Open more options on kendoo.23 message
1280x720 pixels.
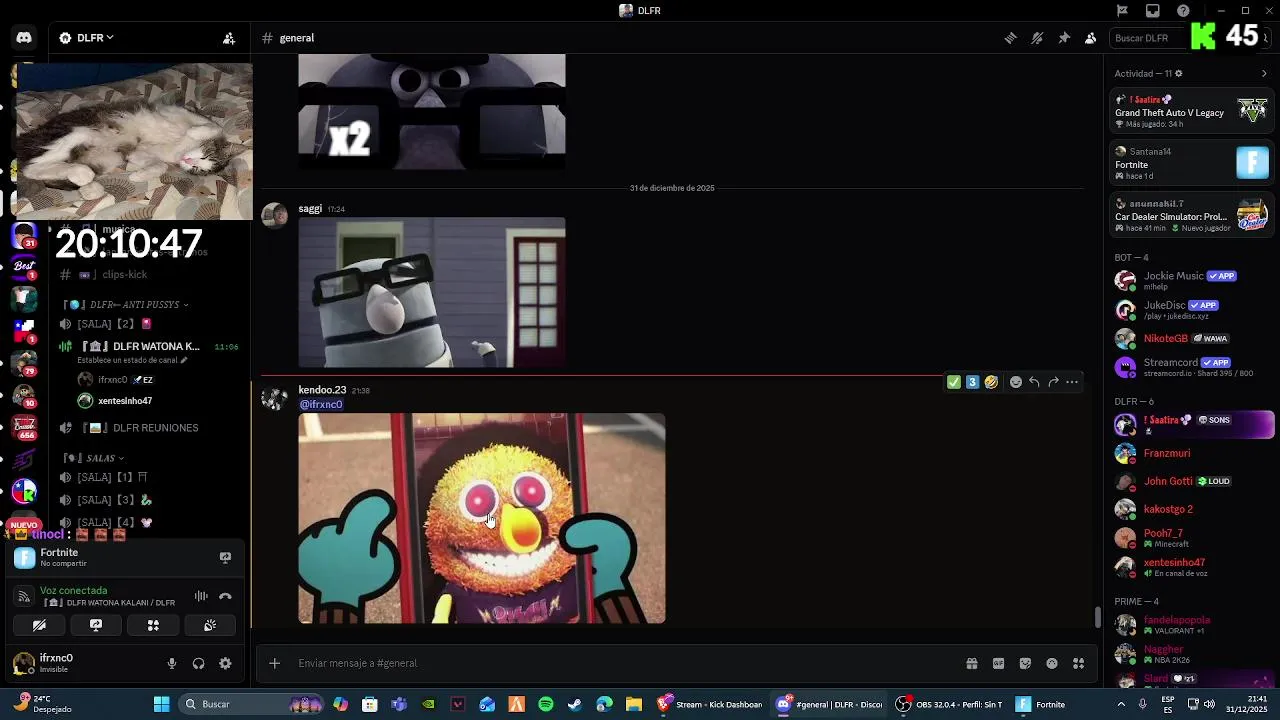click(1072, 382)
